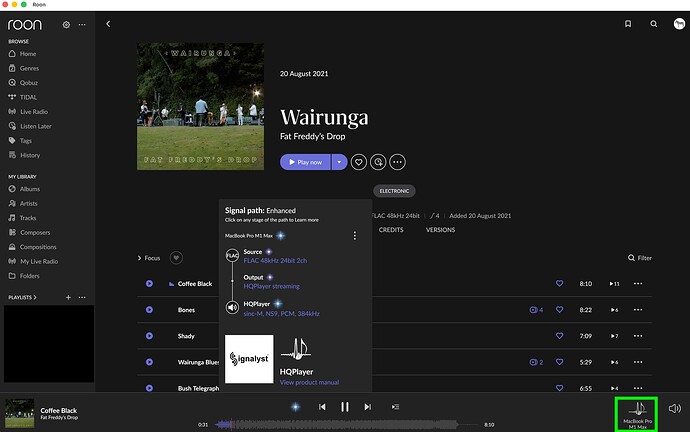
Task: Open Artists in My Library
Action: [x=23, y=203]
